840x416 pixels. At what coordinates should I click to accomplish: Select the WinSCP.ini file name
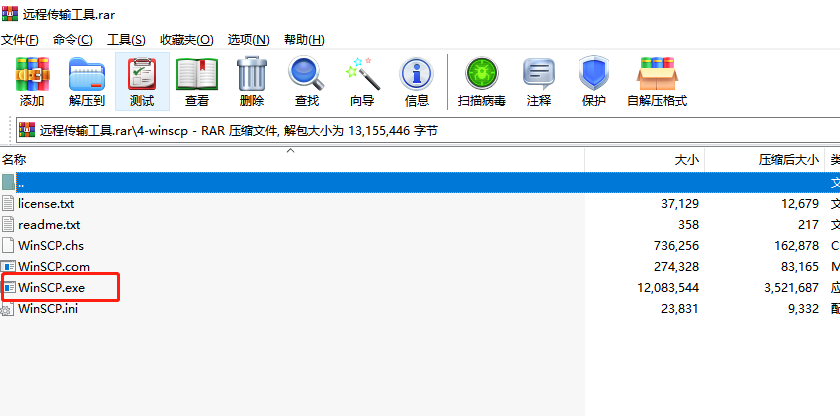coord(48,308)
